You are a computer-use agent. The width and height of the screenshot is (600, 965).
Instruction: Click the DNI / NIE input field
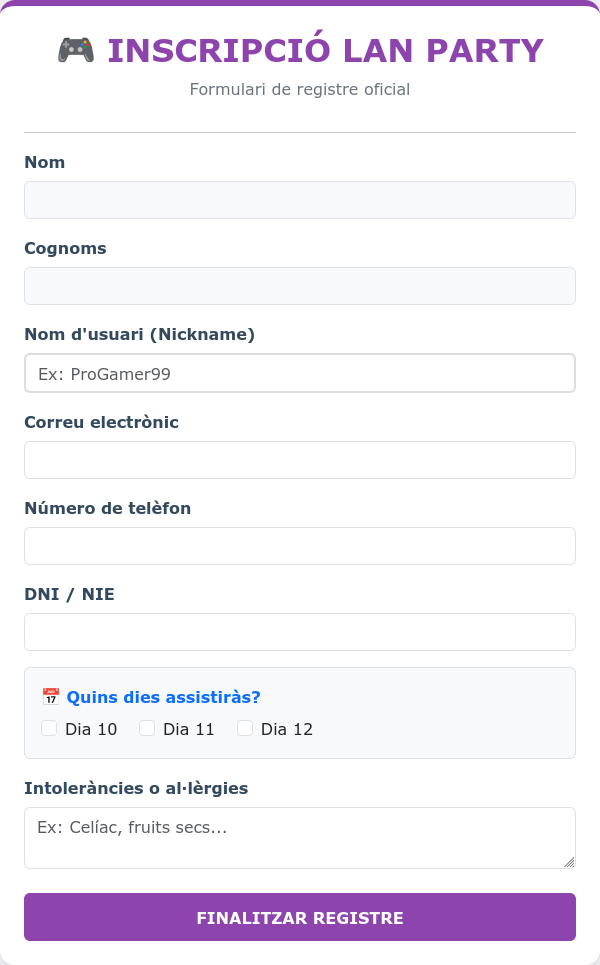[x=300, y=632]
